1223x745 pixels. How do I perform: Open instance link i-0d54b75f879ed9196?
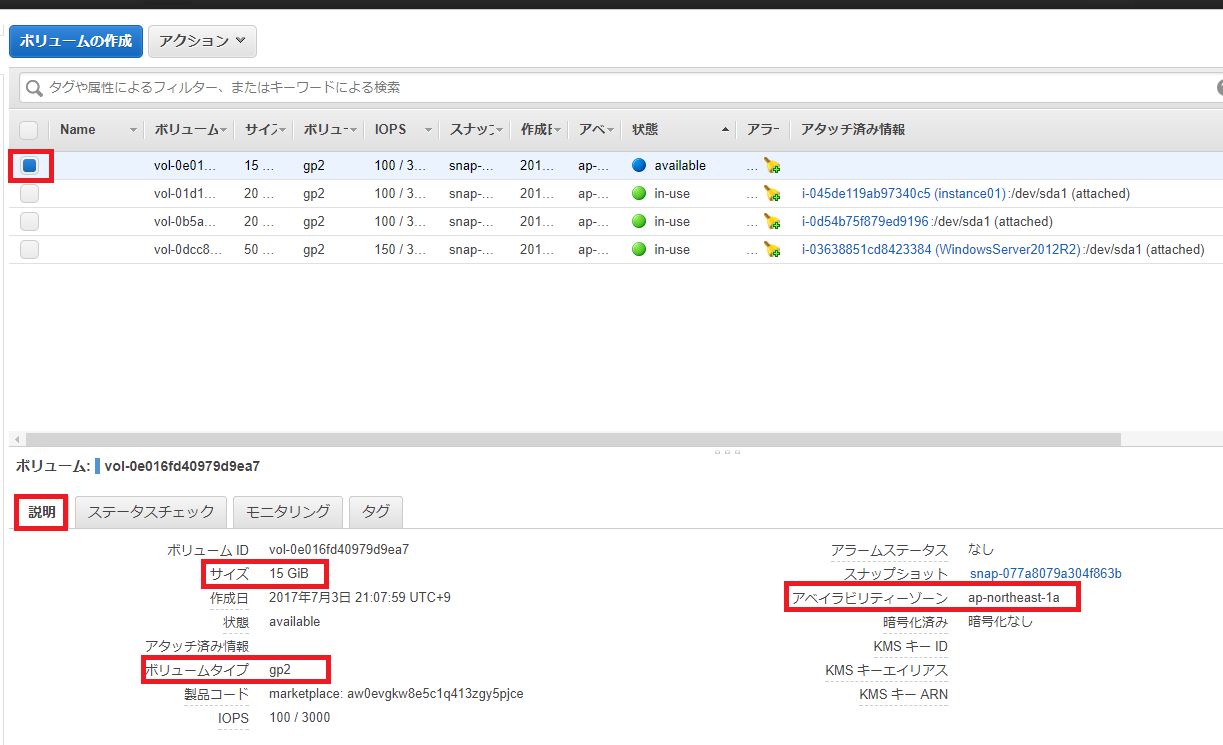(x=865, y=222)
